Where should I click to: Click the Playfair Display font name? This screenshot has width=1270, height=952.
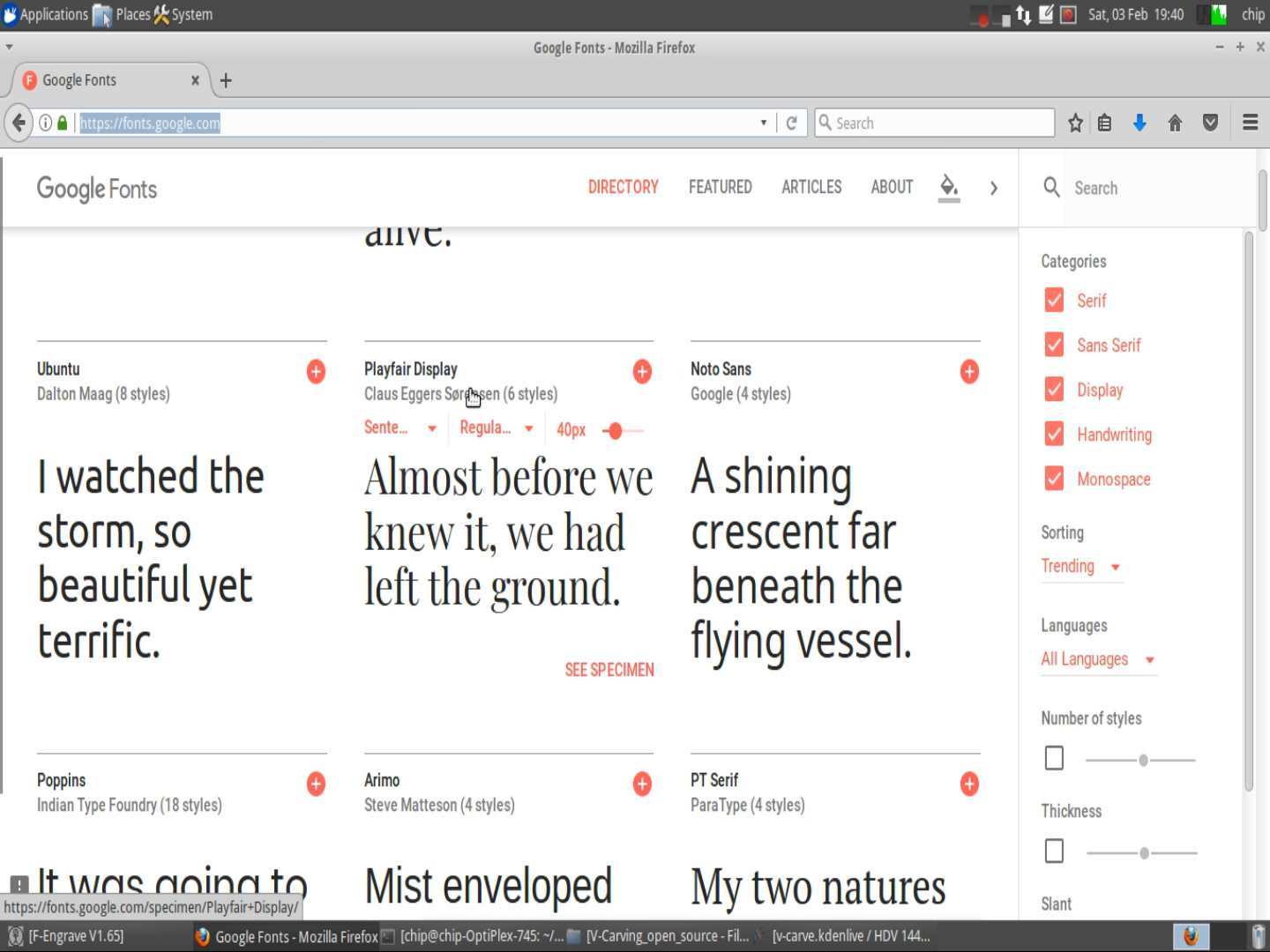pos(411,369)
